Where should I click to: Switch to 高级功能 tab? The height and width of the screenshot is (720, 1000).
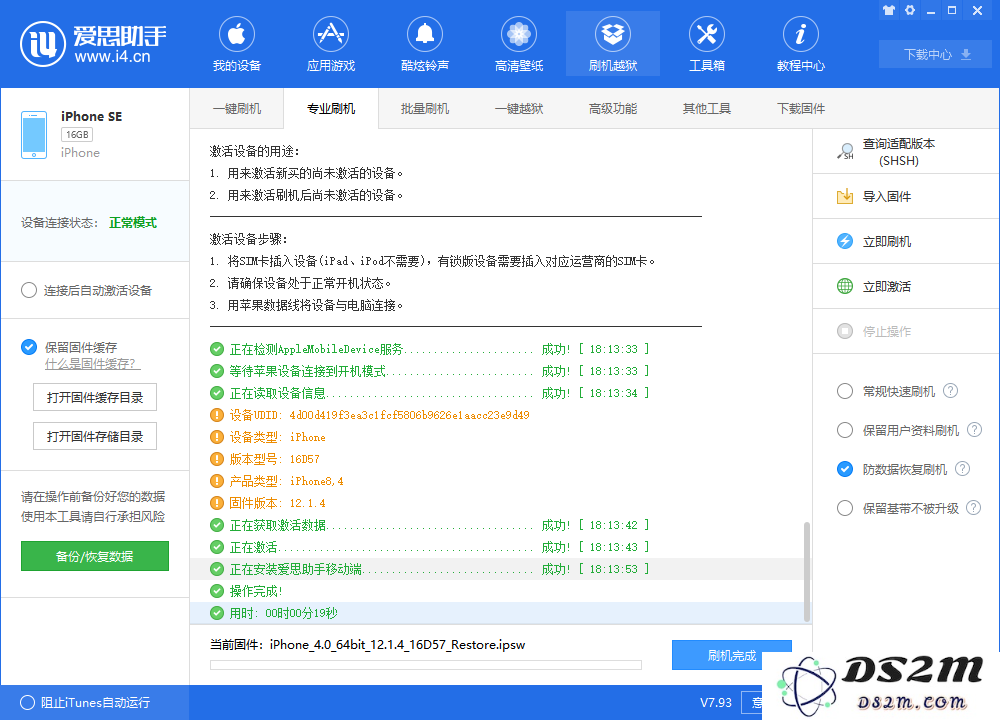(613, 108)
